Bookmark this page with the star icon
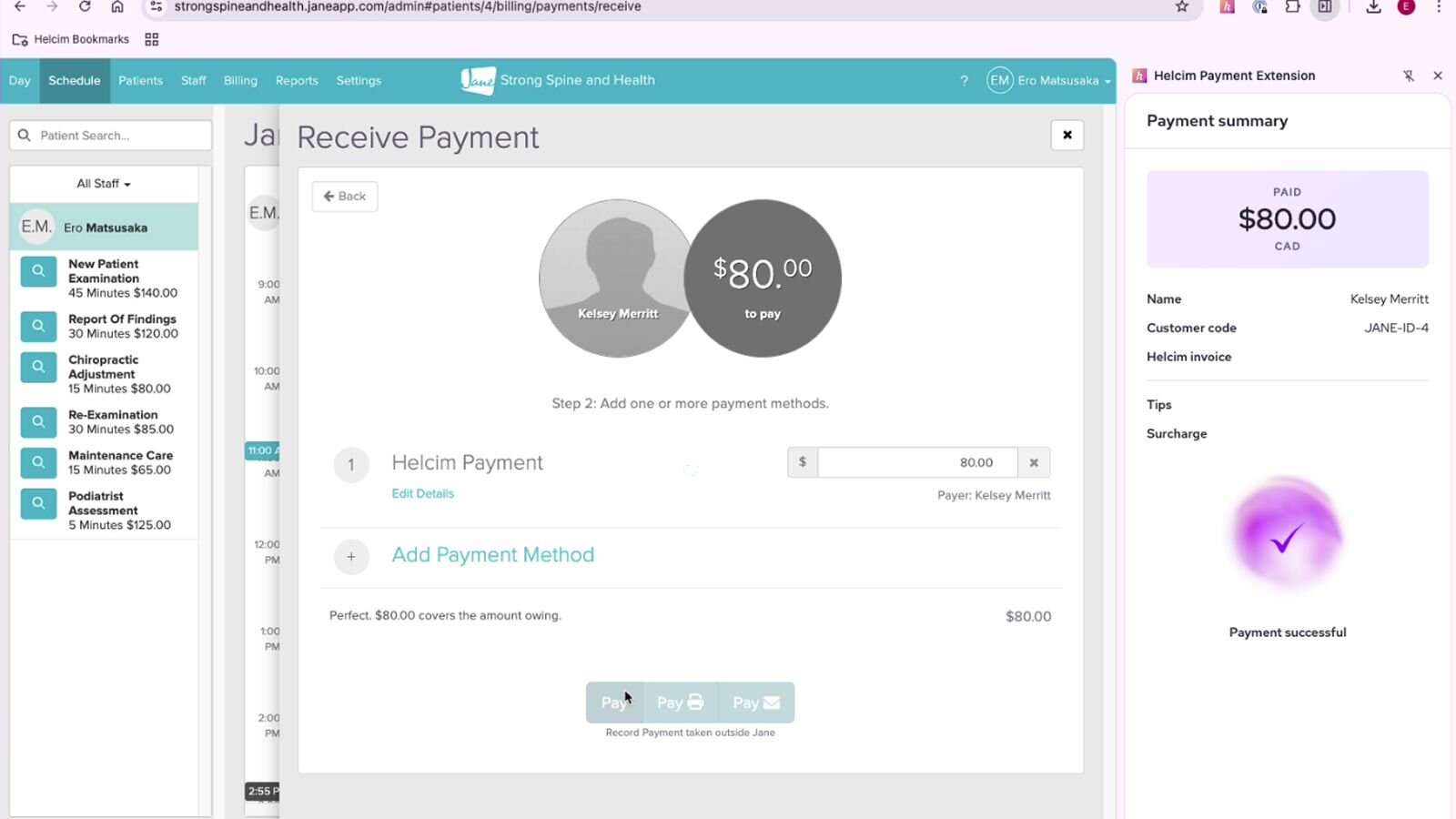The width and height of the screenshot is (1456, 819). click(x=1182, y=7)
